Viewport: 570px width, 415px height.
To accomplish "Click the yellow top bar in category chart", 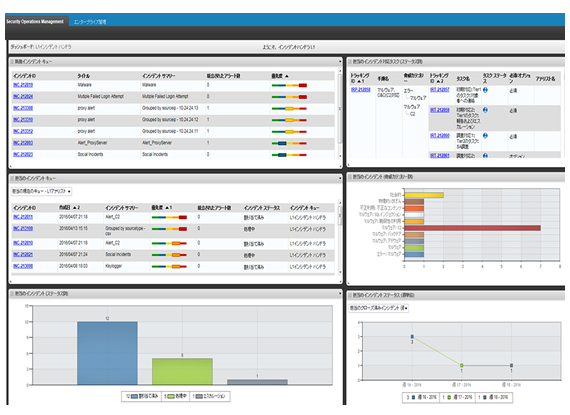I will pyautogui.click(x=424, y=195).
